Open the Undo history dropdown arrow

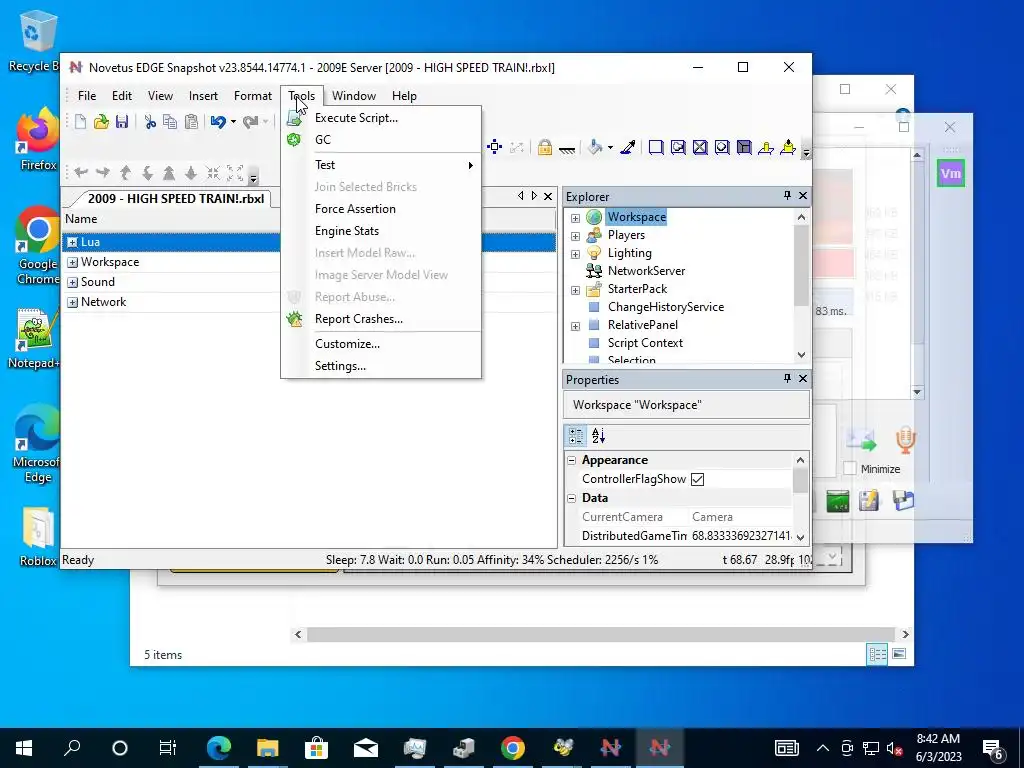click(x=233, y=121)
